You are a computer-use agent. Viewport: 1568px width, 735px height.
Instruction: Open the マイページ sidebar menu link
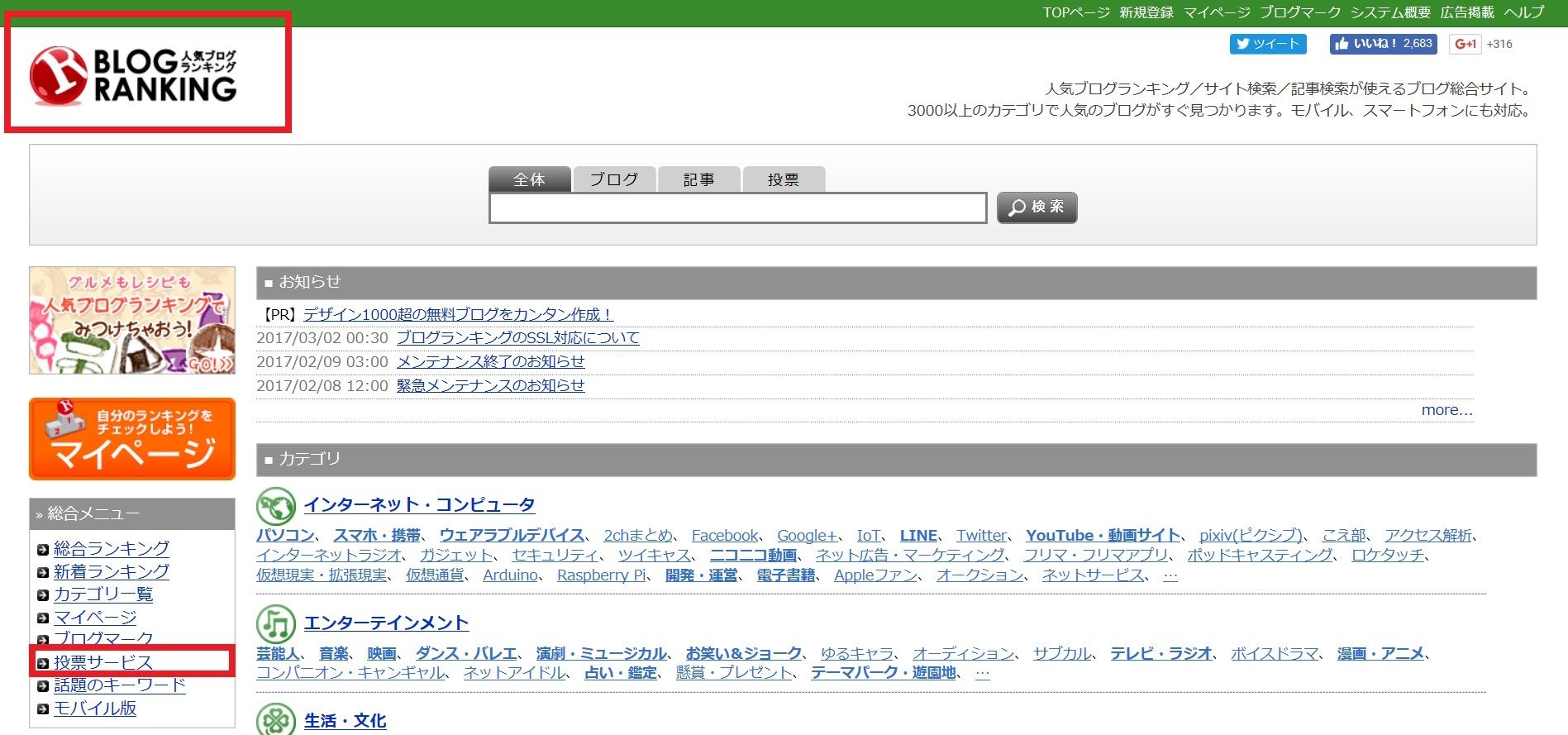pyautogui.click(x=95, y=618)
